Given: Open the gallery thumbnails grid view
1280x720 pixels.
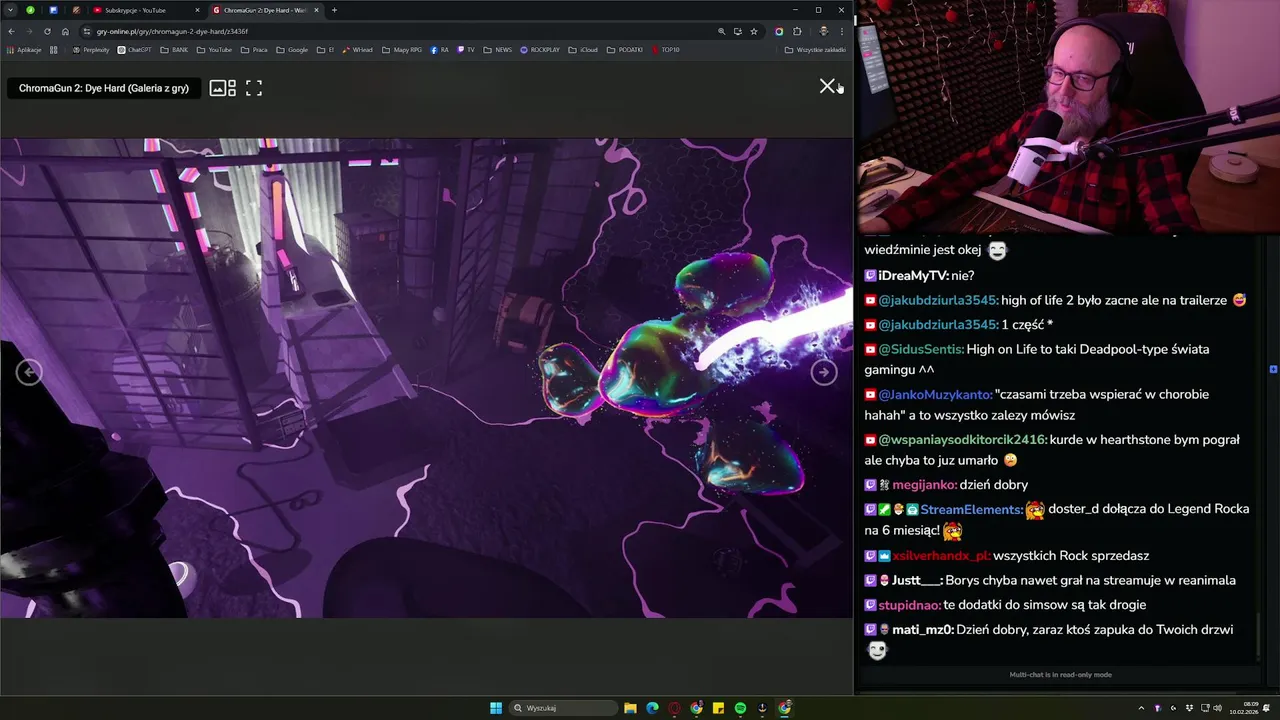Looking at the screenshot, I should pyautogui.click(x=223, y=88).
